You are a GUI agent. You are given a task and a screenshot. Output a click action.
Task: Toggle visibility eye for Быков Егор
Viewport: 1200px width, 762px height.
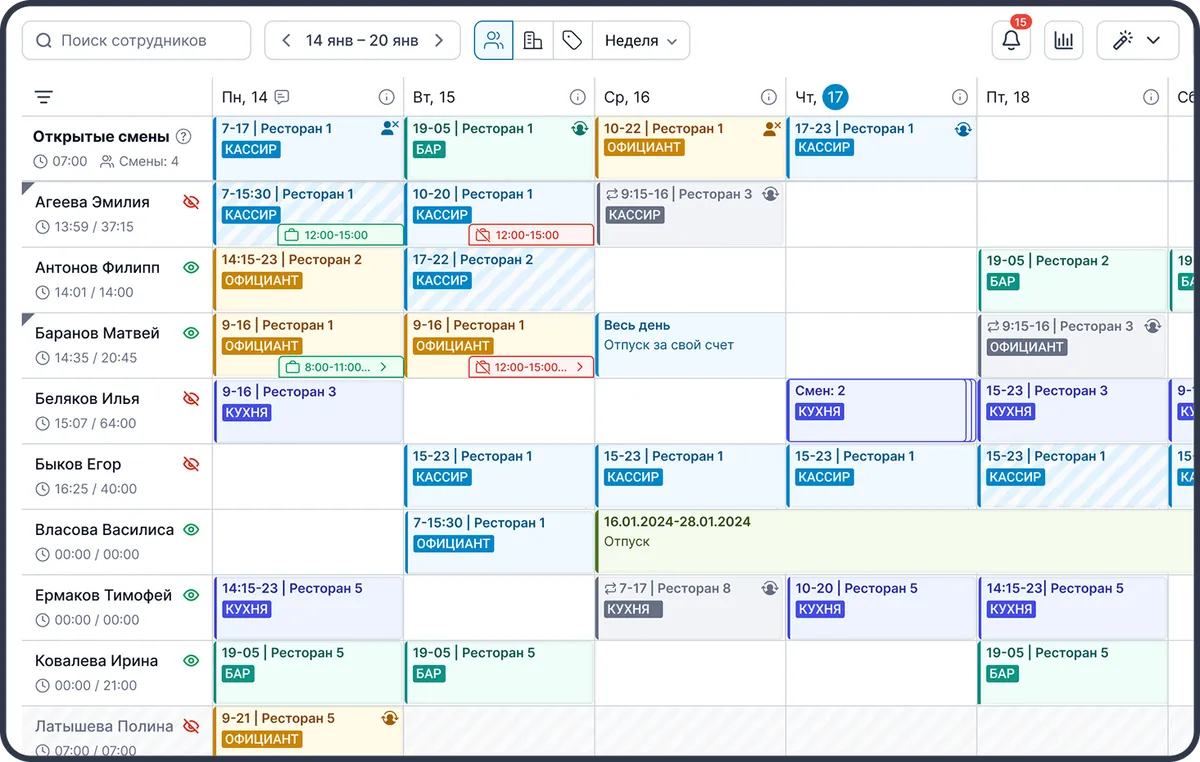(191, 464)
